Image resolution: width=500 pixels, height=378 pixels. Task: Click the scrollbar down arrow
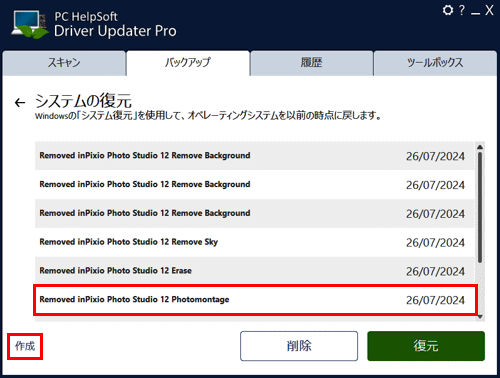[480, 317]
